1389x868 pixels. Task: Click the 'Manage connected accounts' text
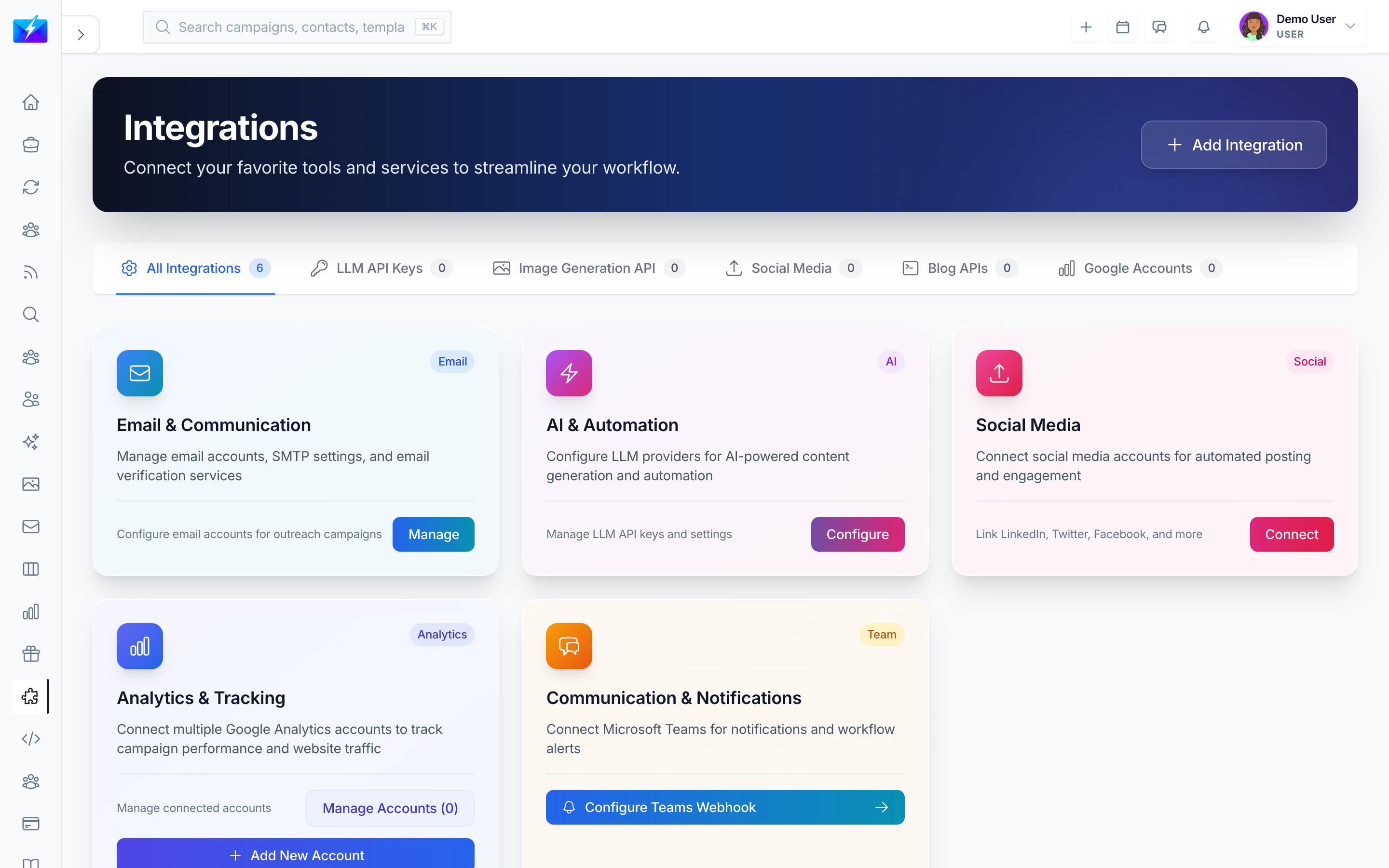coord(194,808)
